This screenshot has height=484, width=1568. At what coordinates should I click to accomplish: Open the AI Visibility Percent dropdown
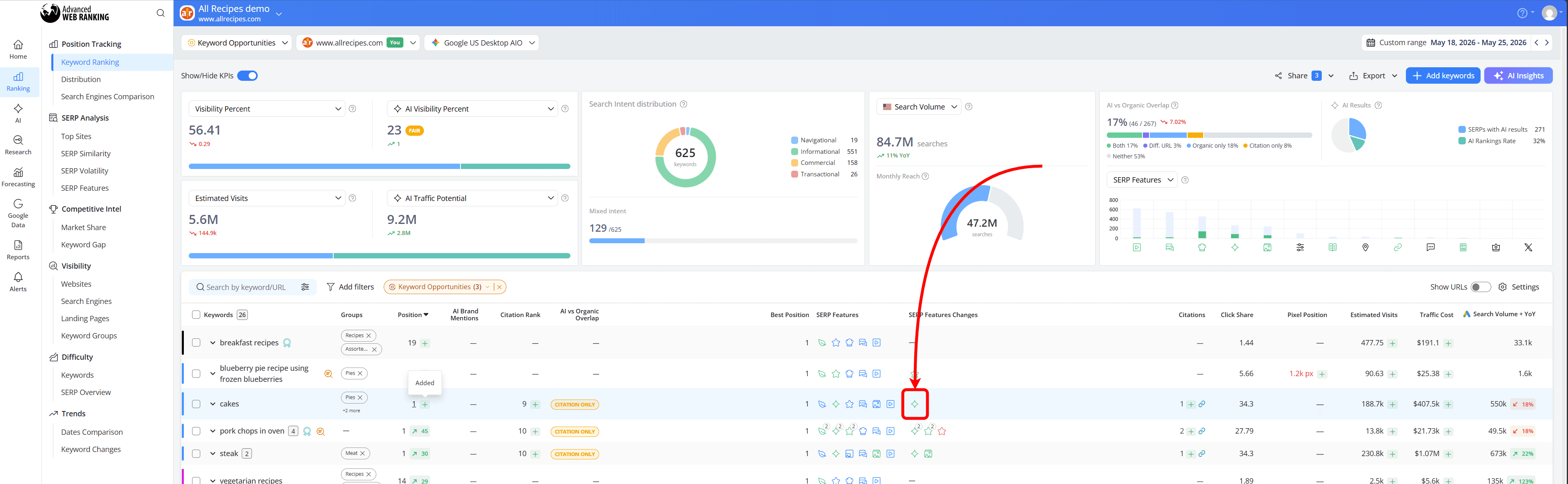tap(472, 109)
